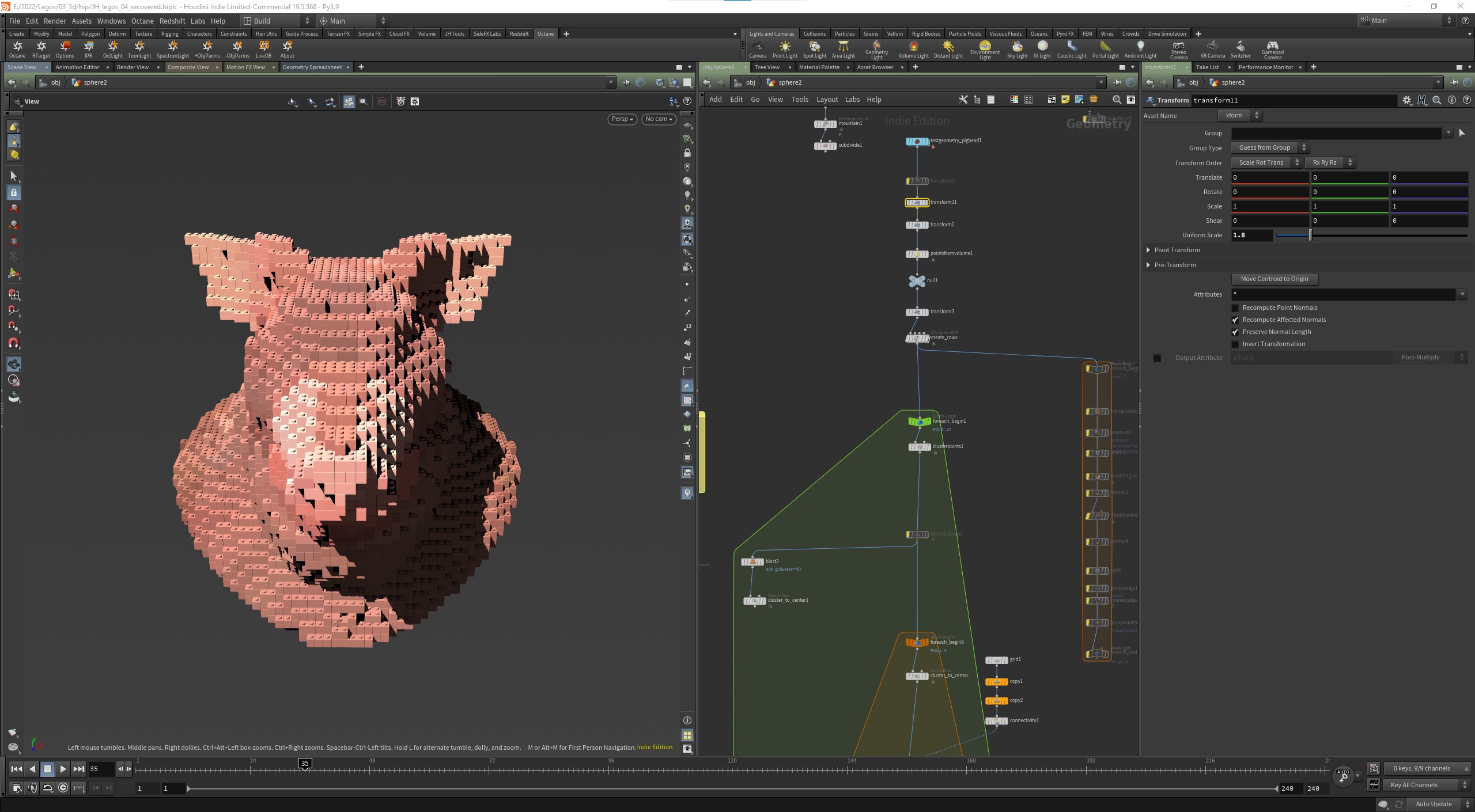This screenshot has width=1475, height=812.
Task: Add a Gamepad Camera from the shelf
Action: [1273, 50]
